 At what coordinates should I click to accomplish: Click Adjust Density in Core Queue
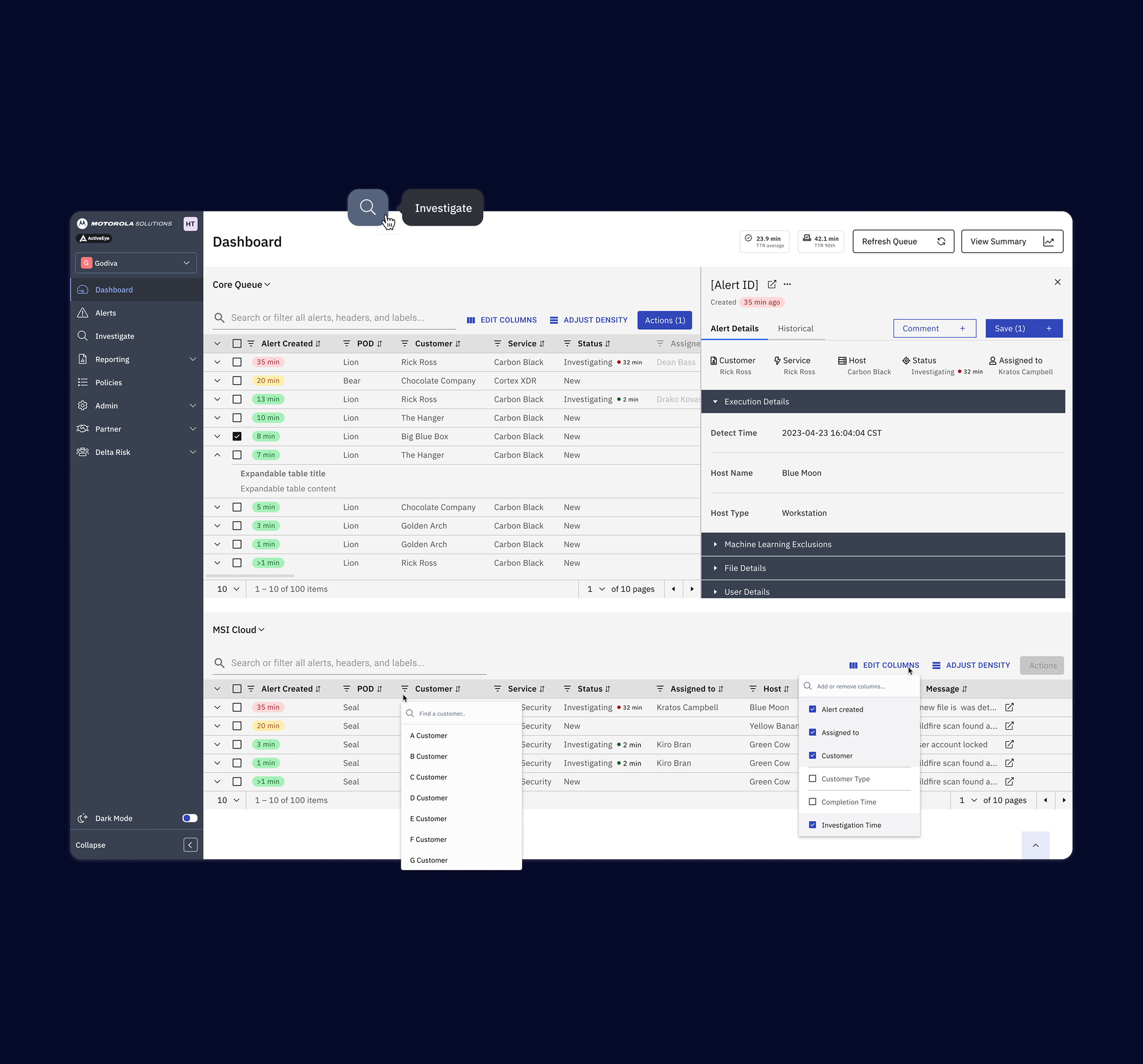point(588,320)
